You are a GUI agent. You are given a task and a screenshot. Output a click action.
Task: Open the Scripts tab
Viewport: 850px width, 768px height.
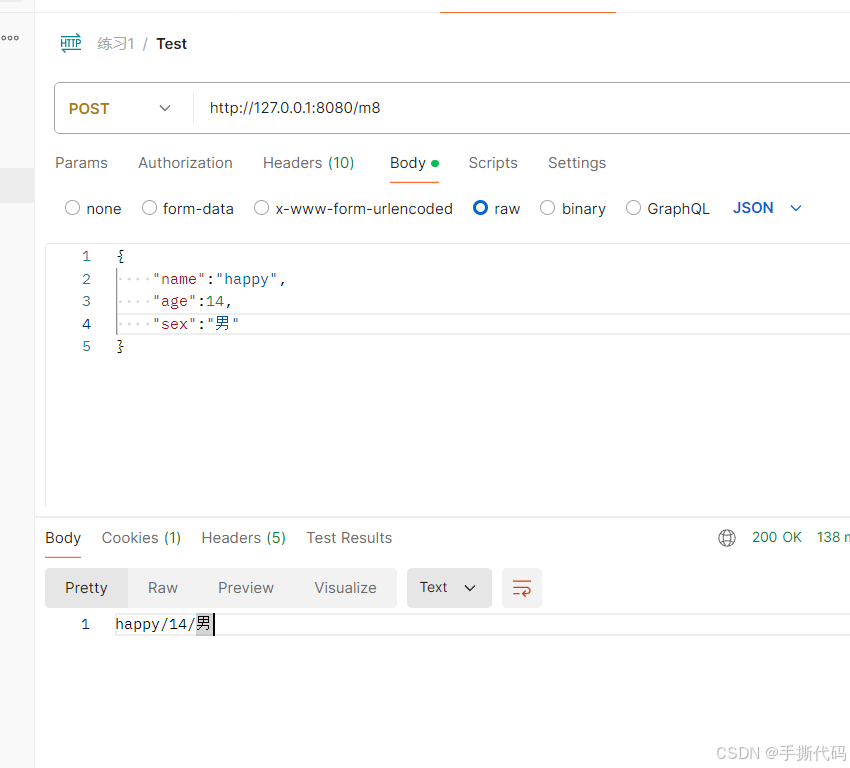493,163
